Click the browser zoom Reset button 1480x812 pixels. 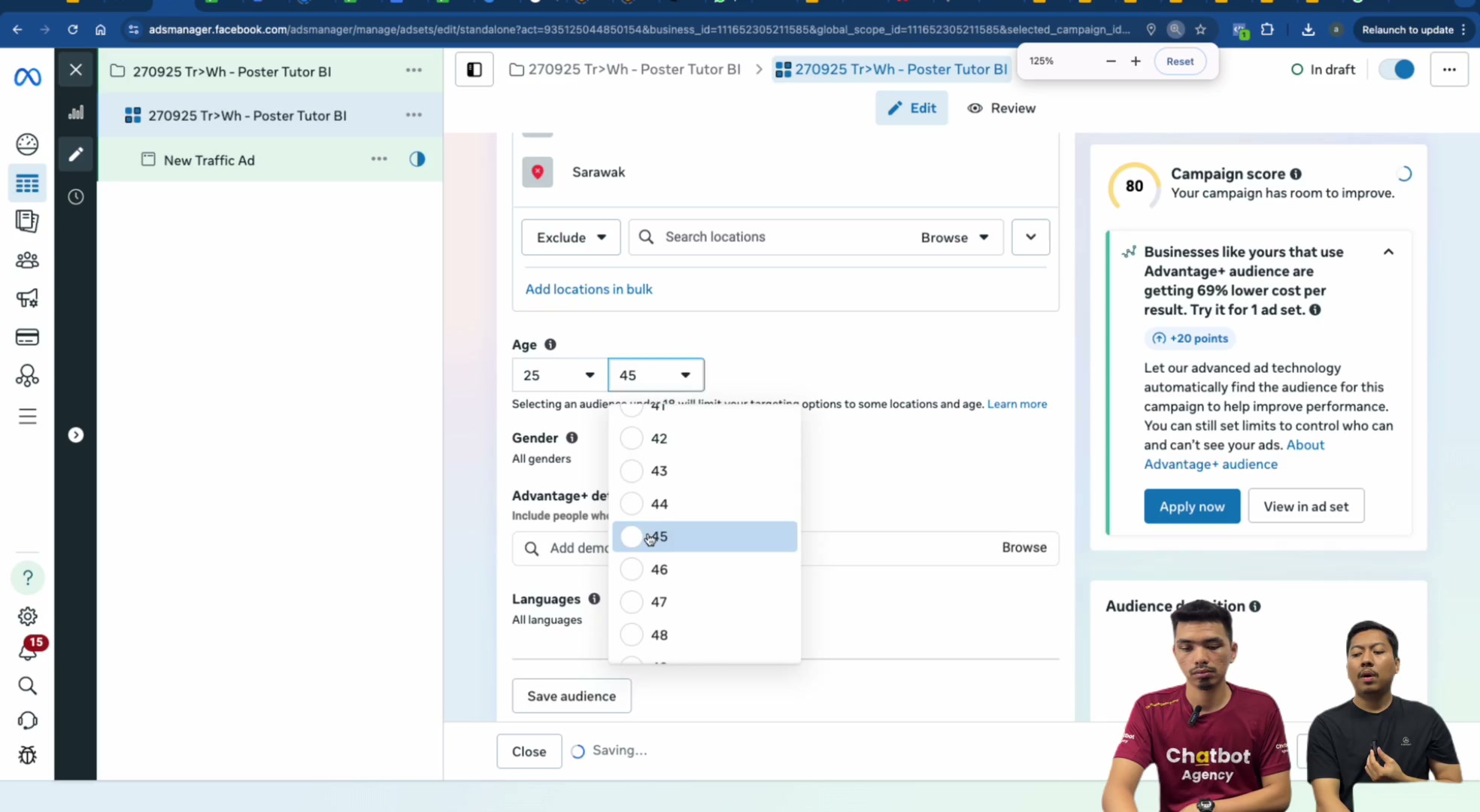1180,62
